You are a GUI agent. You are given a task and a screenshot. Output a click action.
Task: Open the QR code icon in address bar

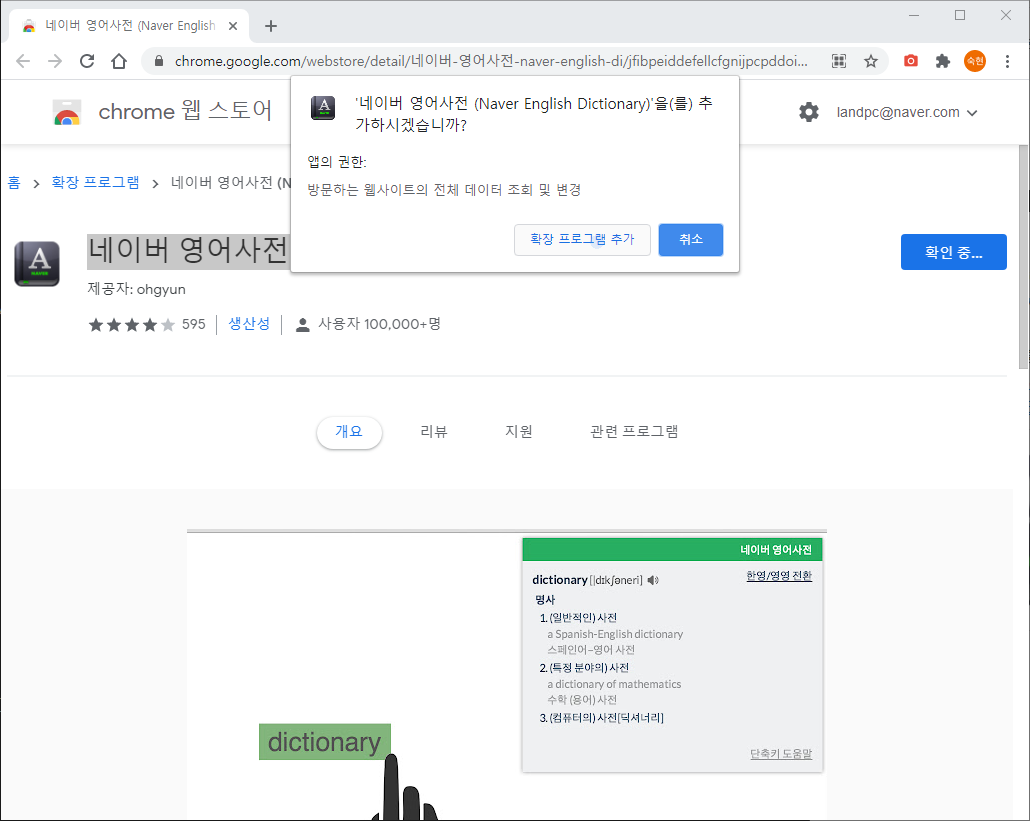click(x=839, y=61)
